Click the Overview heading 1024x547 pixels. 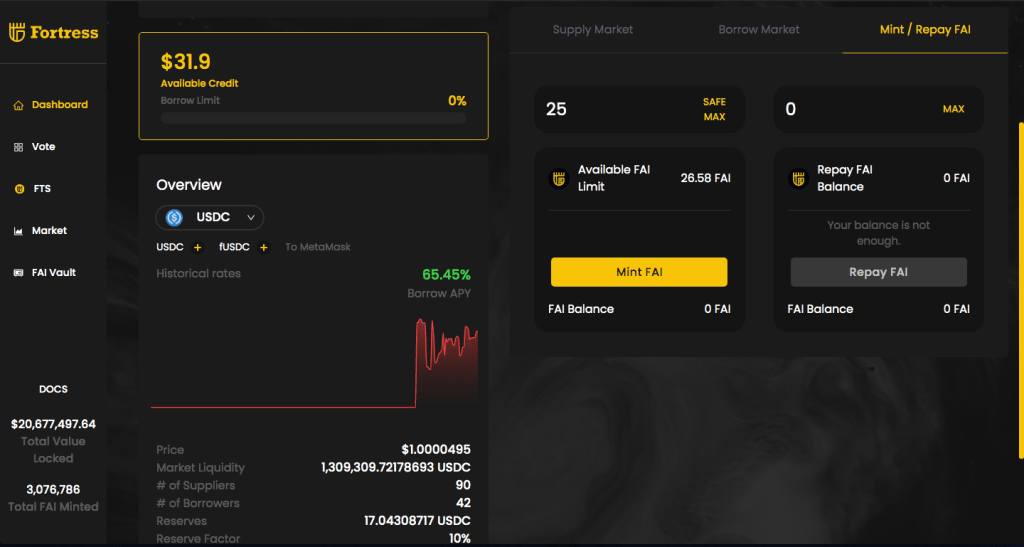[189, 185]
